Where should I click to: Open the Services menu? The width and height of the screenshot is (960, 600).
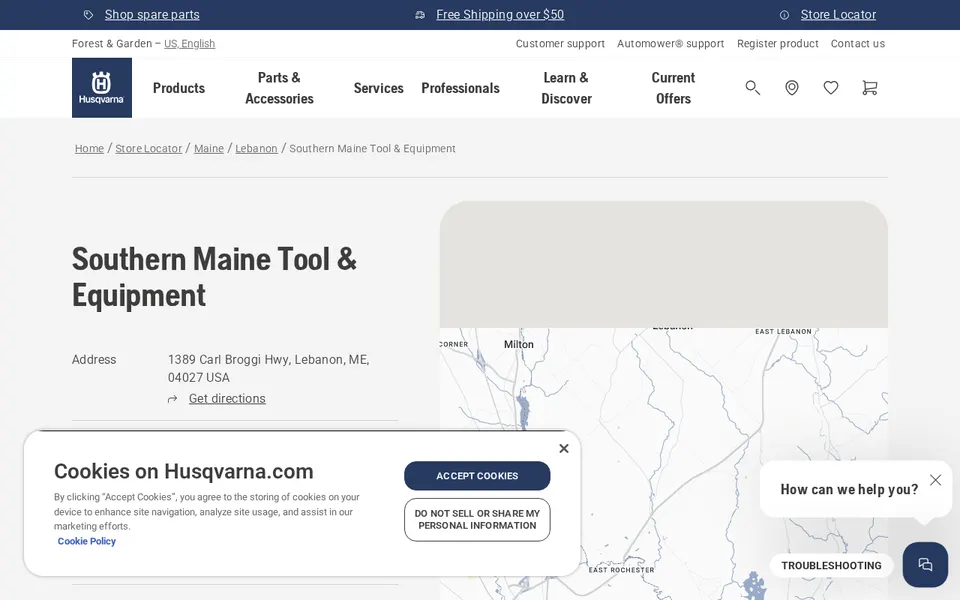378,88
